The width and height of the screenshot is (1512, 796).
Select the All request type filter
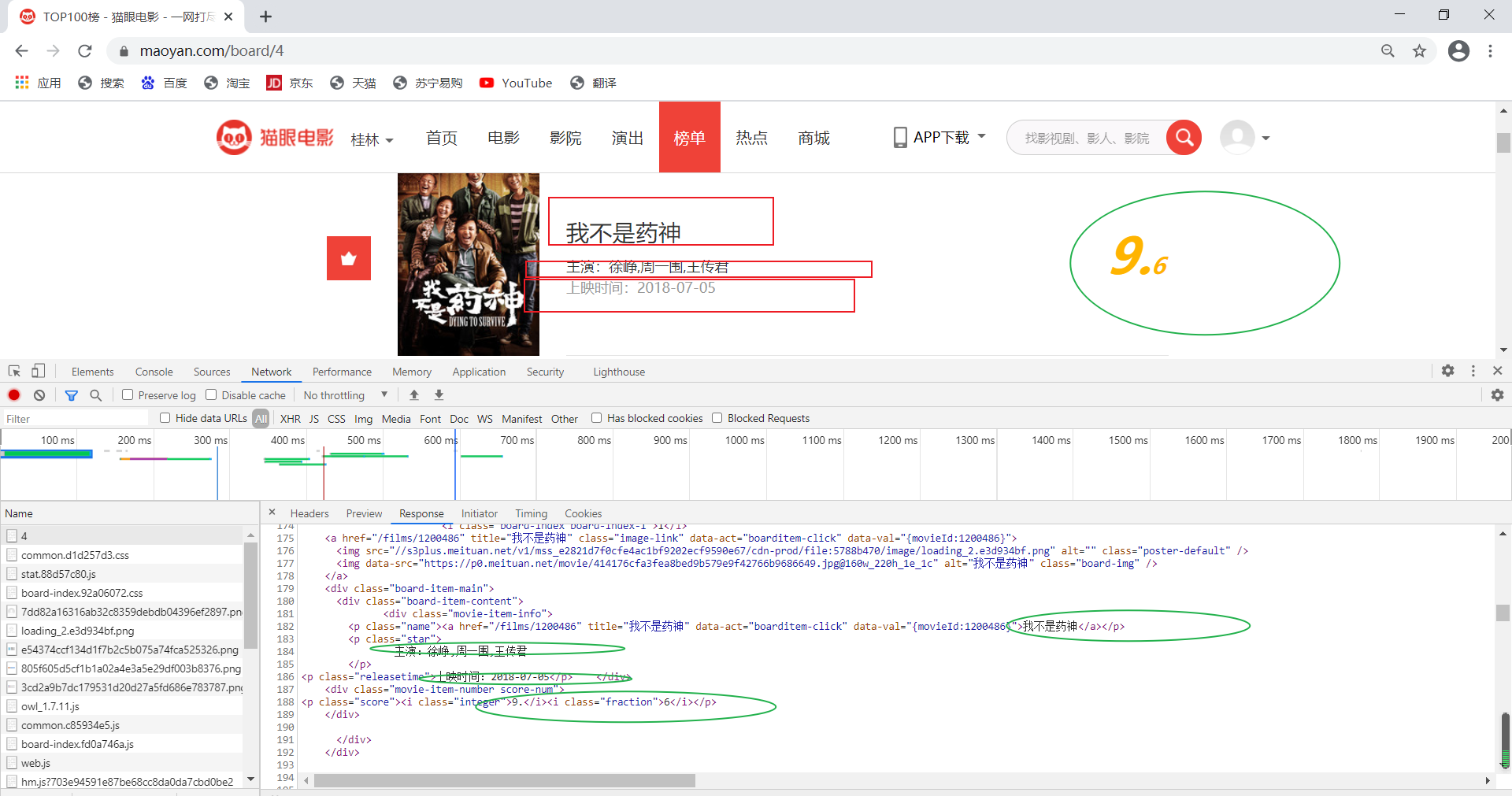(x=261, y=419)
